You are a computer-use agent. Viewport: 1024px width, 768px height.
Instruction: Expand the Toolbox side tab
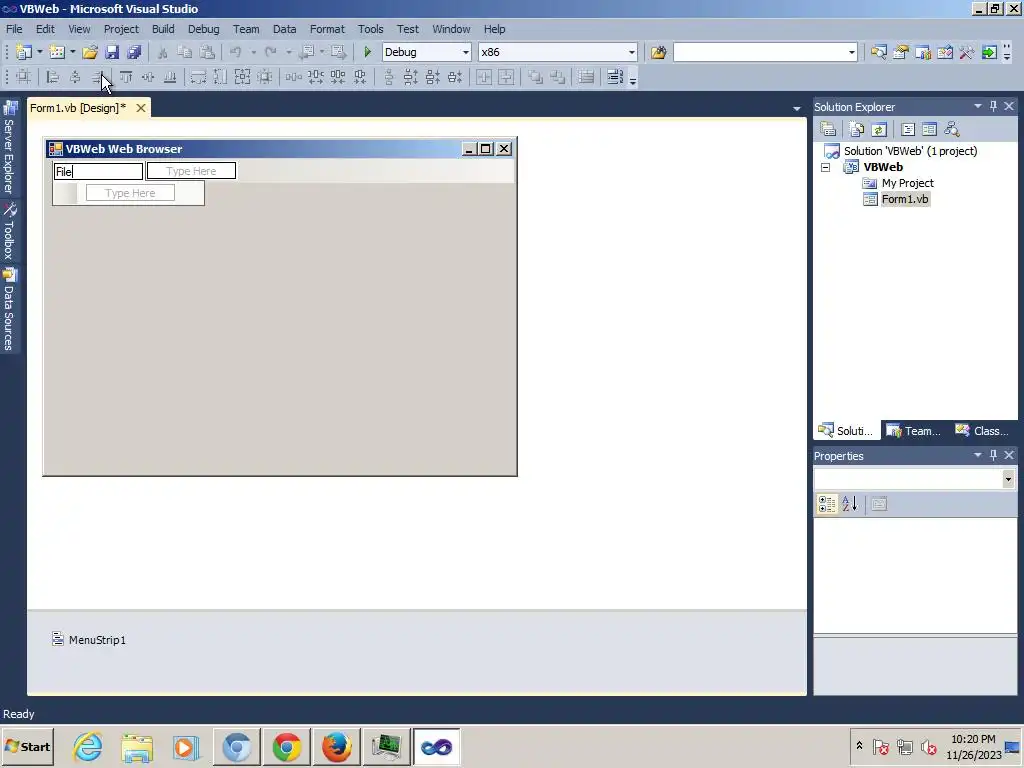tap(9, 231)
